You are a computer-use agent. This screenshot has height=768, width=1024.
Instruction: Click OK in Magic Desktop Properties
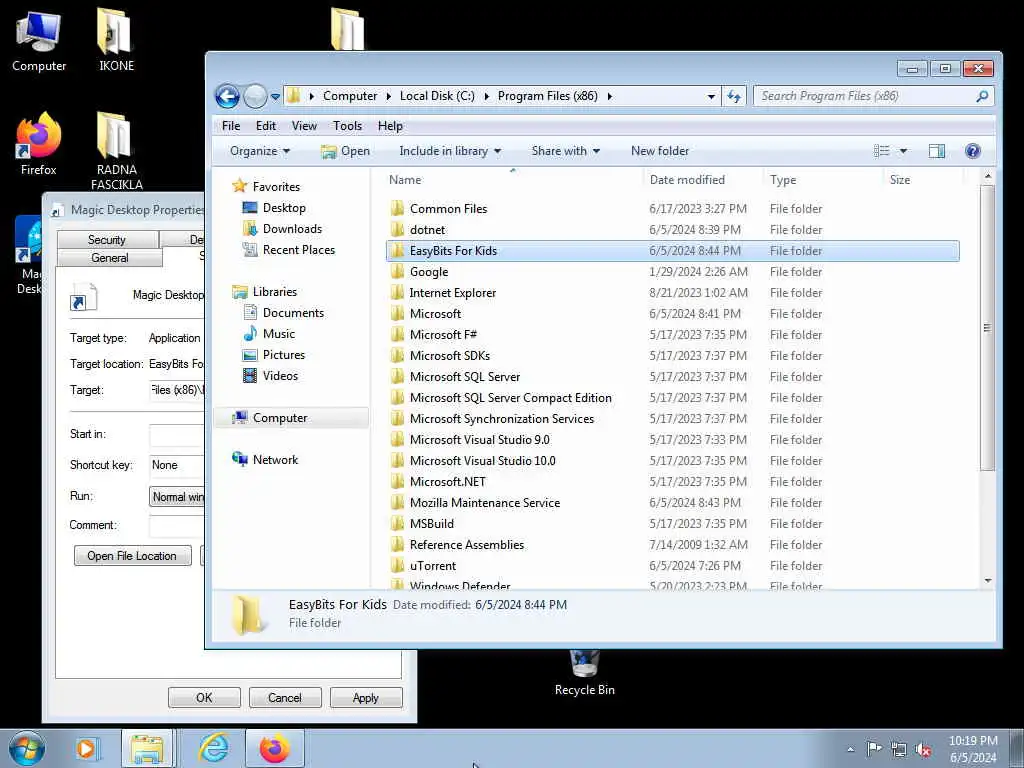[x=204, y=697]
